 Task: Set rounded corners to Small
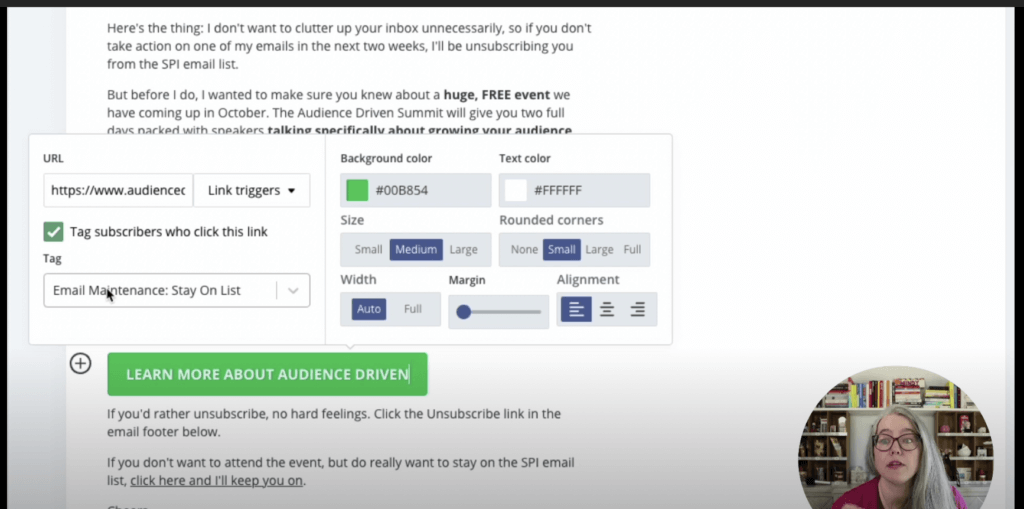tap(562, 250)
